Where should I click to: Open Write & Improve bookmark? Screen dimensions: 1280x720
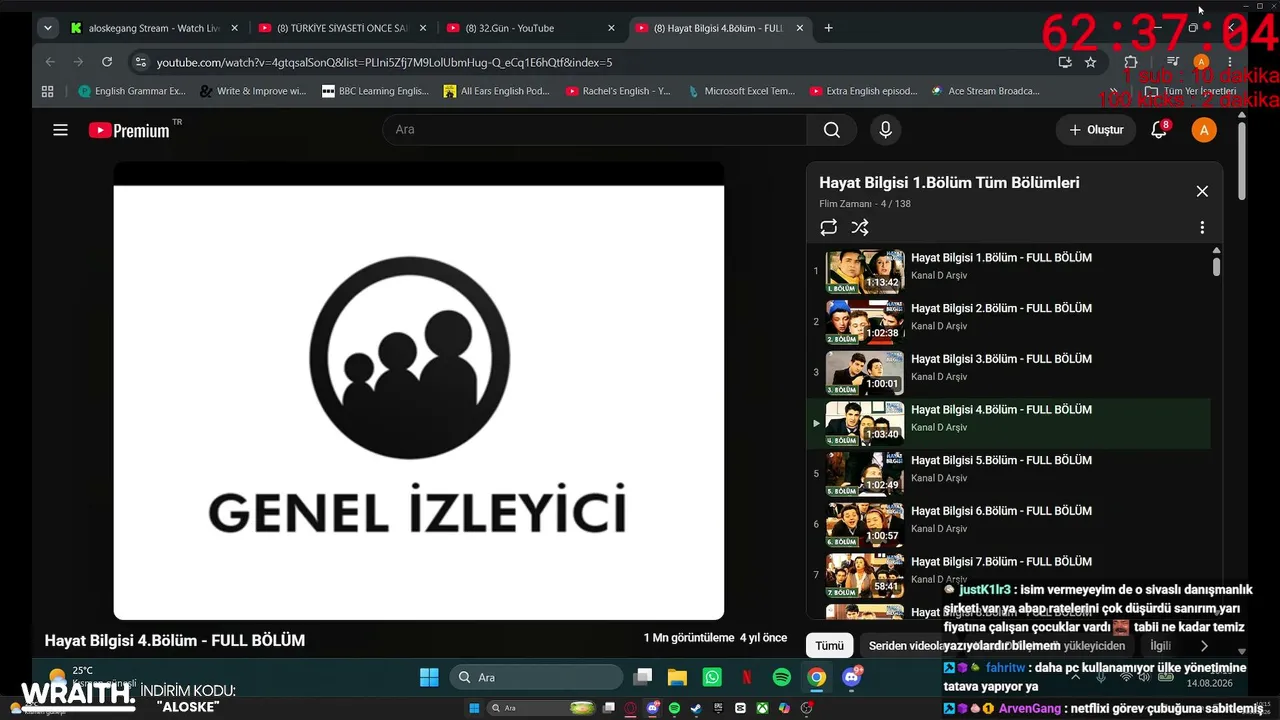[x=253, y=91]
